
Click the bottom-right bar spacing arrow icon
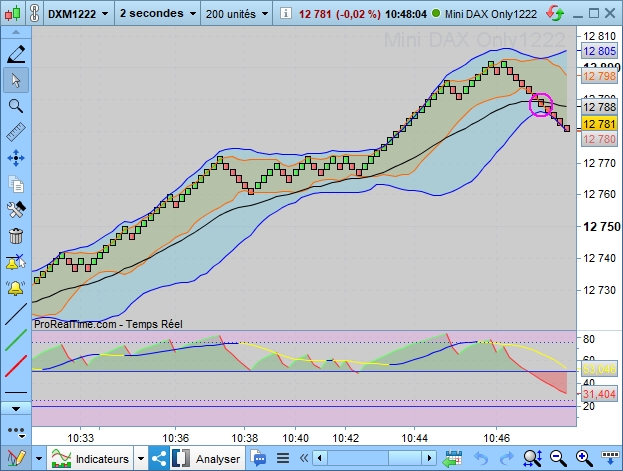click(610, 459)
